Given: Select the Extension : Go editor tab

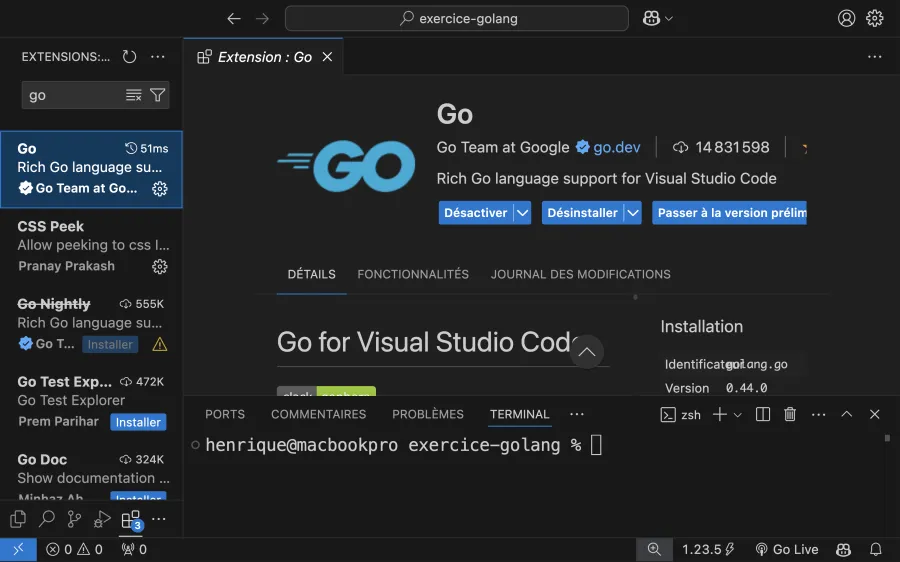Looking at the screenshot, I should coord(264,57).
